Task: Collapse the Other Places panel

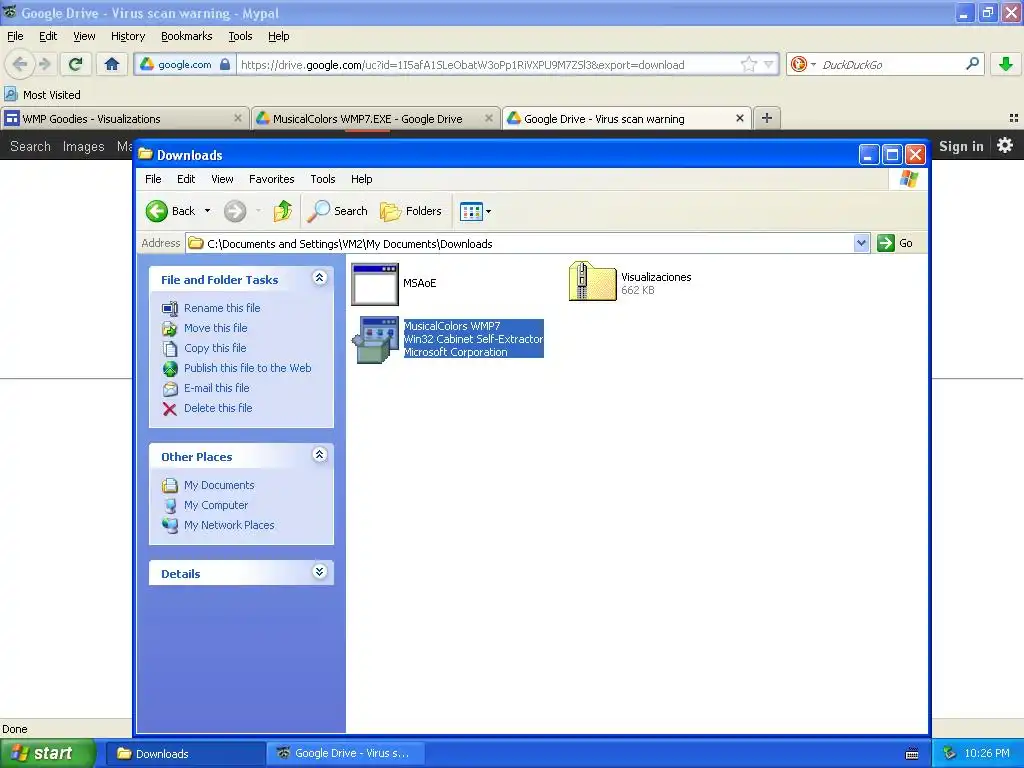Action: click(319, 455)
